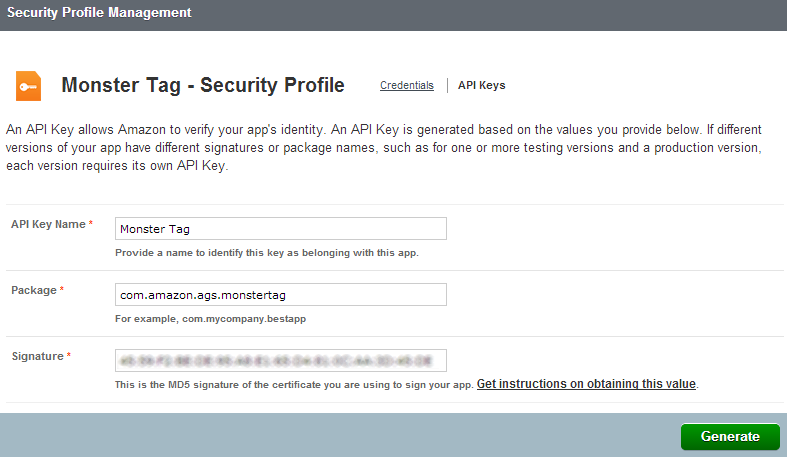
Task: Switch to the API Keys tab
Action: pyautogui.click(x=481, y=86)
